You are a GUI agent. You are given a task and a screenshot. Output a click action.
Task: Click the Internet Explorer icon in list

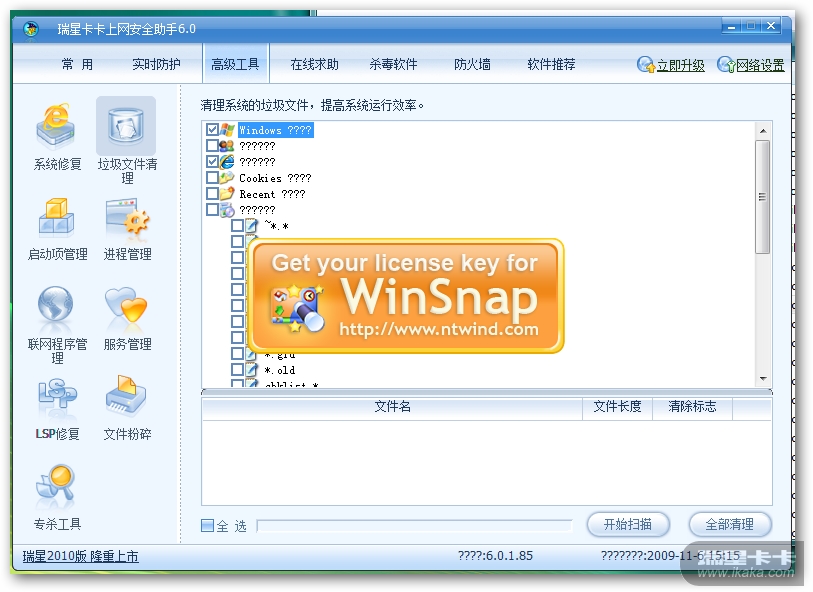pyautogui.click(x=227, y=162)
